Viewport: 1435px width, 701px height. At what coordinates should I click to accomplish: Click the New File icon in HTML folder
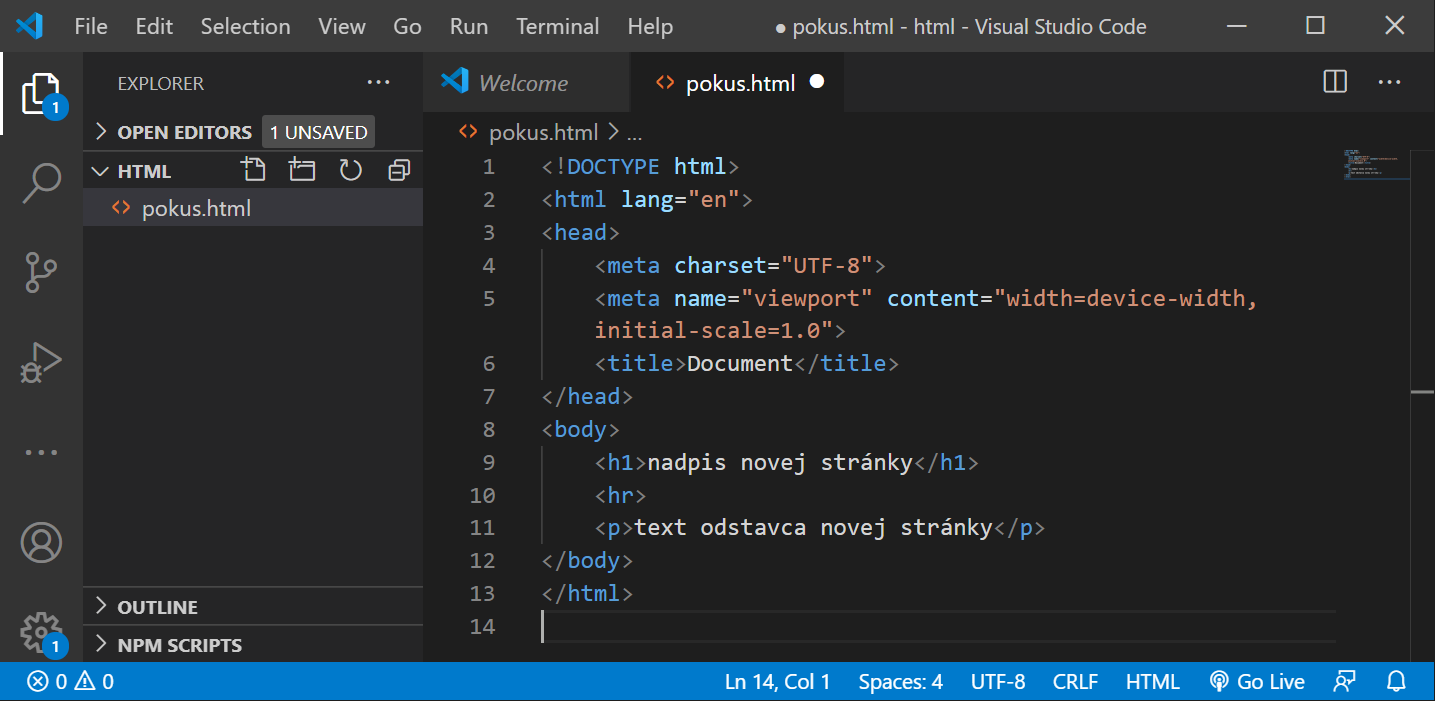(x=254, y=170)
